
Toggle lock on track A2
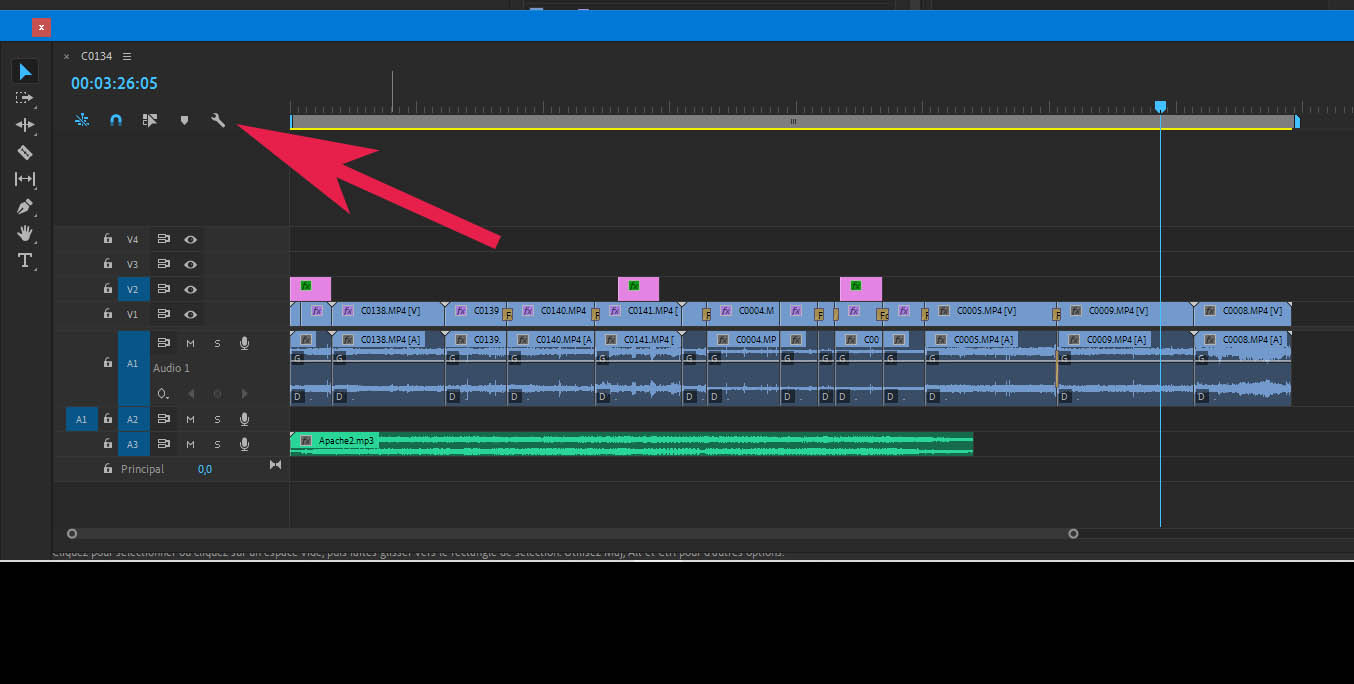click(108, 419)
